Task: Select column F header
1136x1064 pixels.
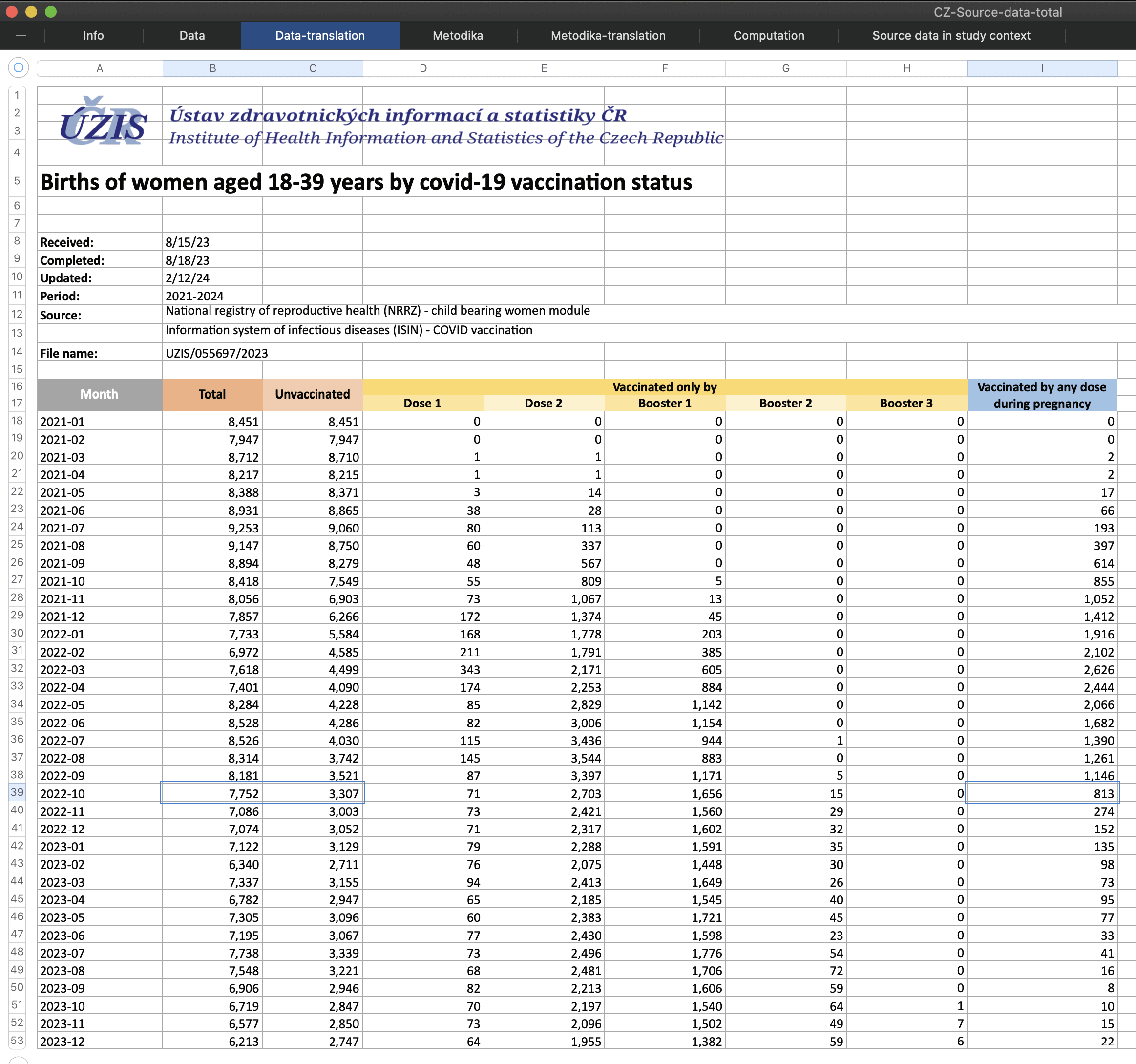Action: click(x=665, y=68)
